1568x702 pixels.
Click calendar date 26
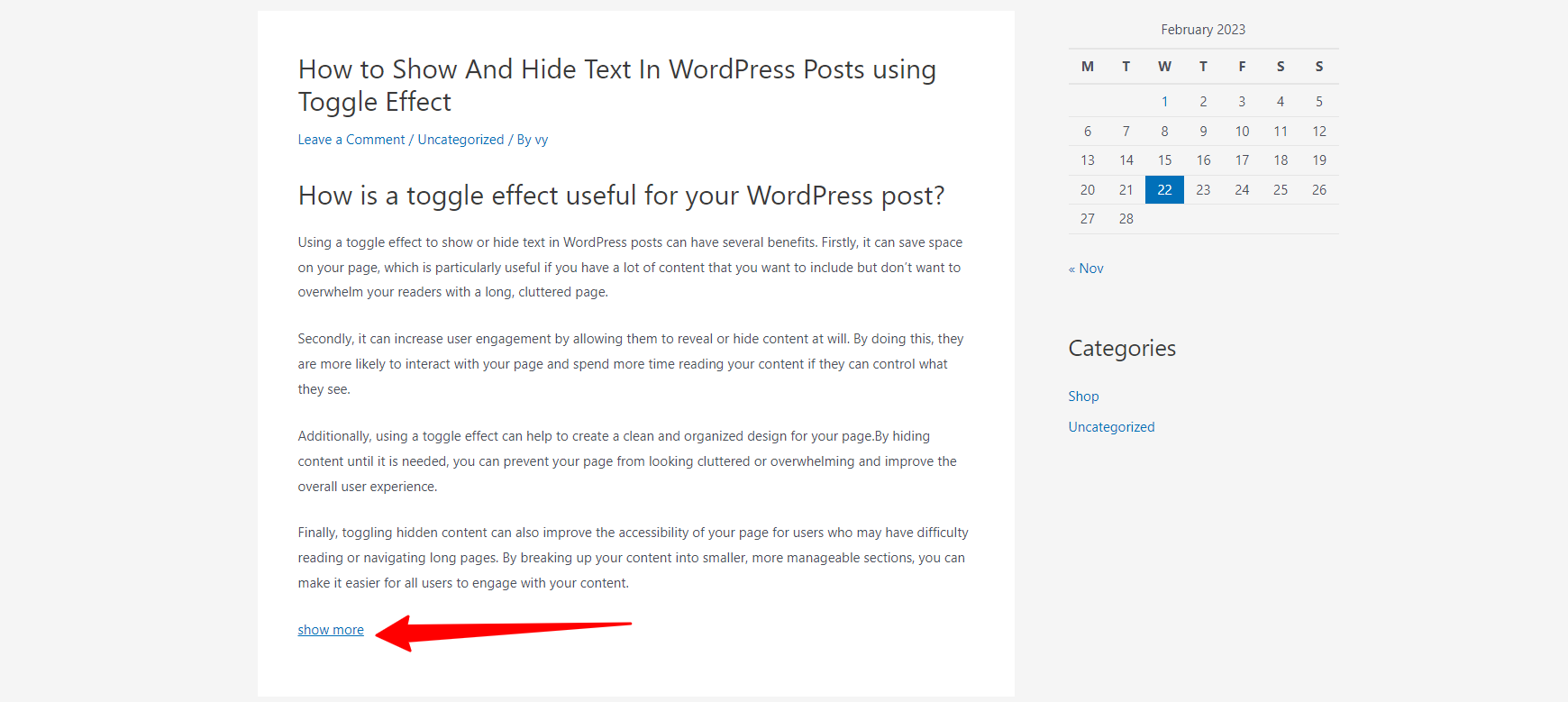pyautogui.click(x=1319, y=190)
